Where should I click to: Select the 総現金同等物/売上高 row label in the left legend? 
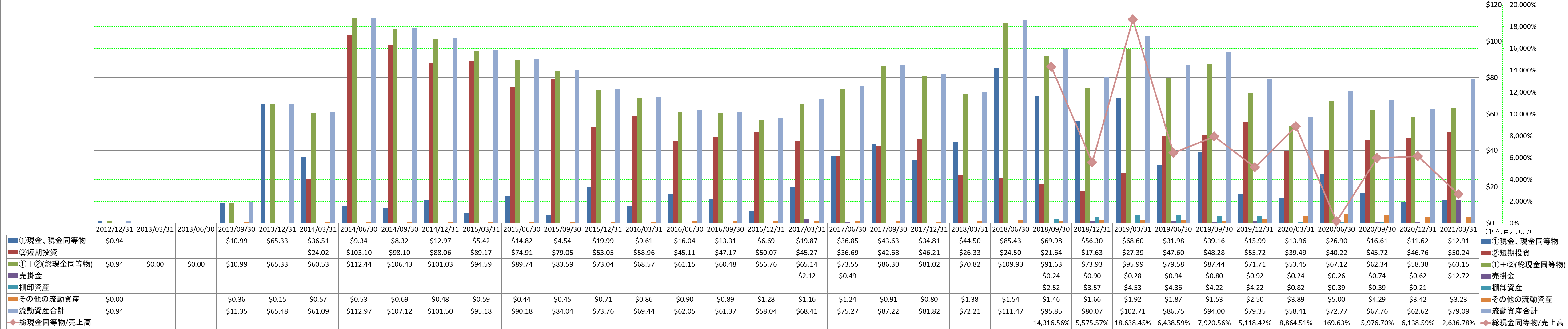coord(55,322)
